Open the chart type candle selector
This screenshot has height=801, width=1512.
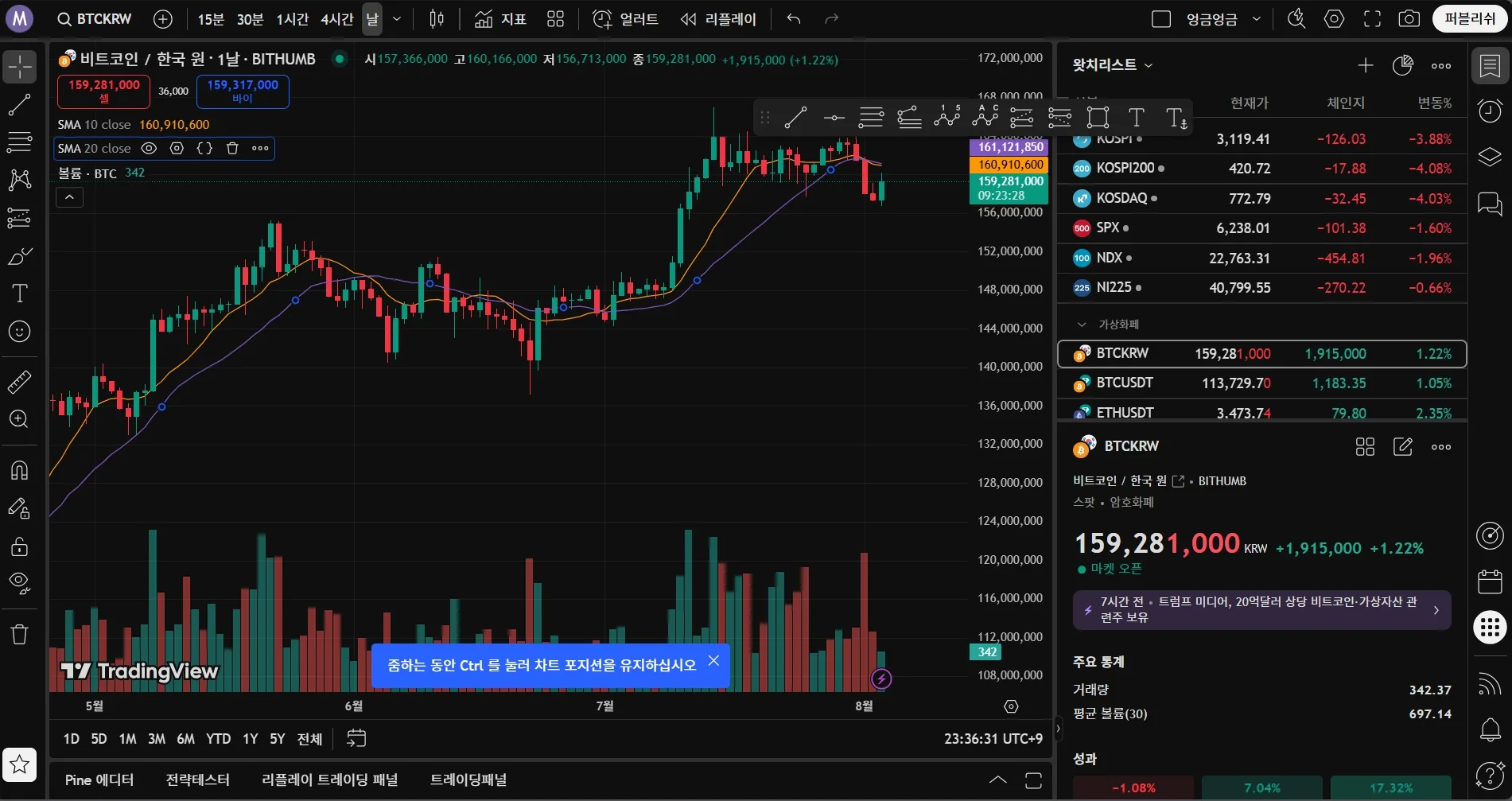(x=437, y=19)
